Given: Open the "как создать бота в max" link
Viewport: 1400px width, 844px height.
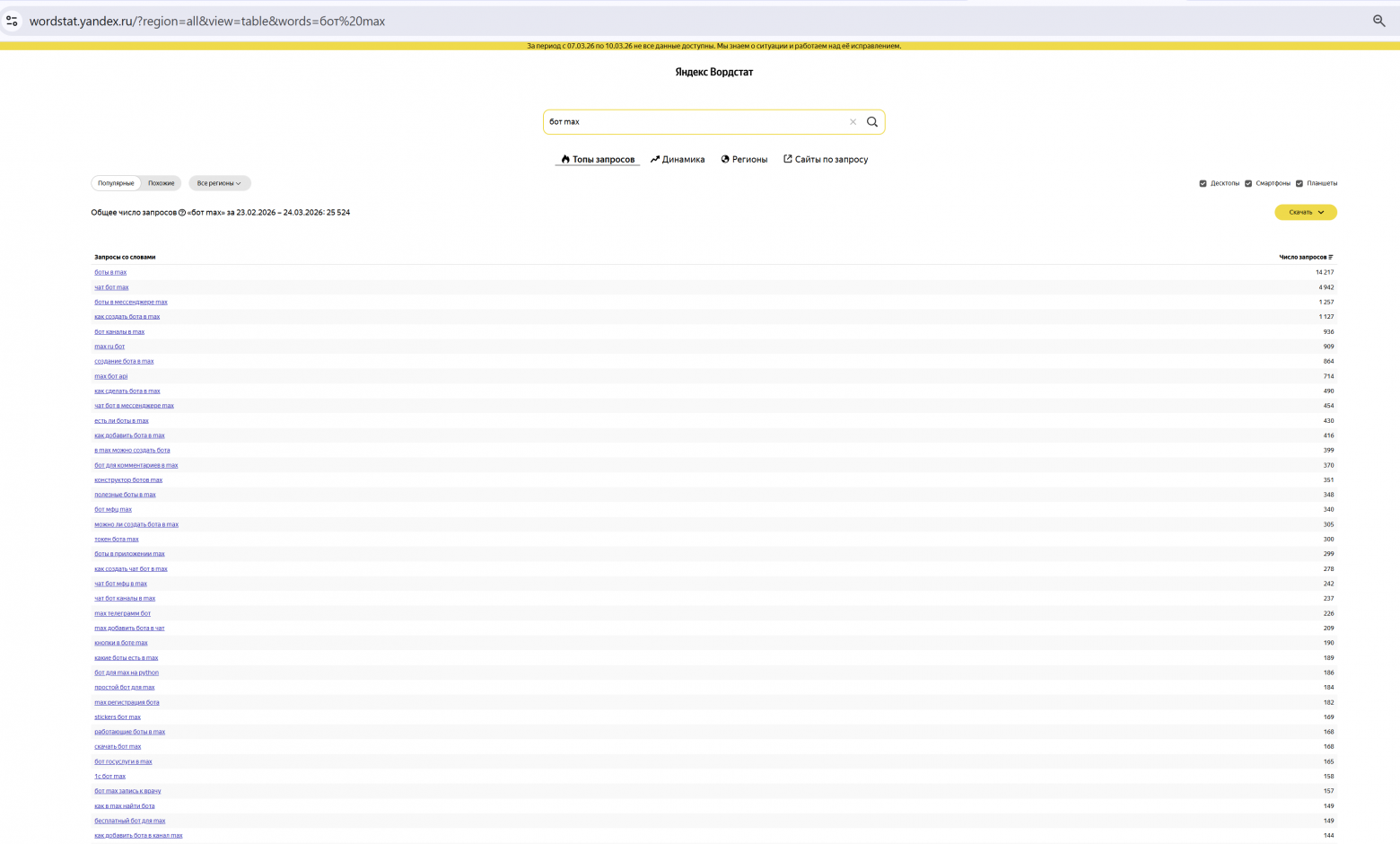Looking at the screenshot, I should 127,317.
